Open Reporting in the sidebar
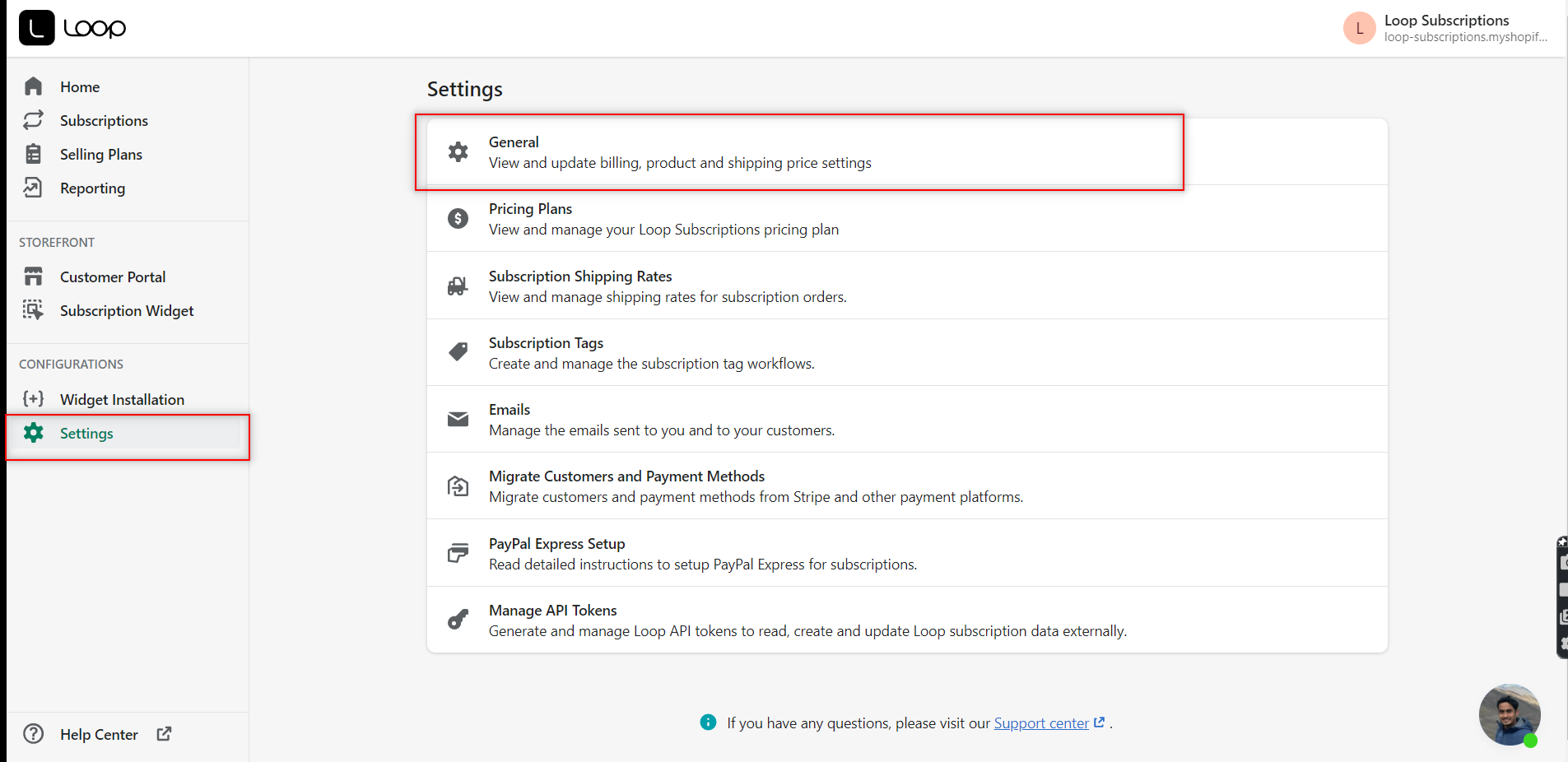This screenshot has height=762, width=1568. (x=92, y=188)
